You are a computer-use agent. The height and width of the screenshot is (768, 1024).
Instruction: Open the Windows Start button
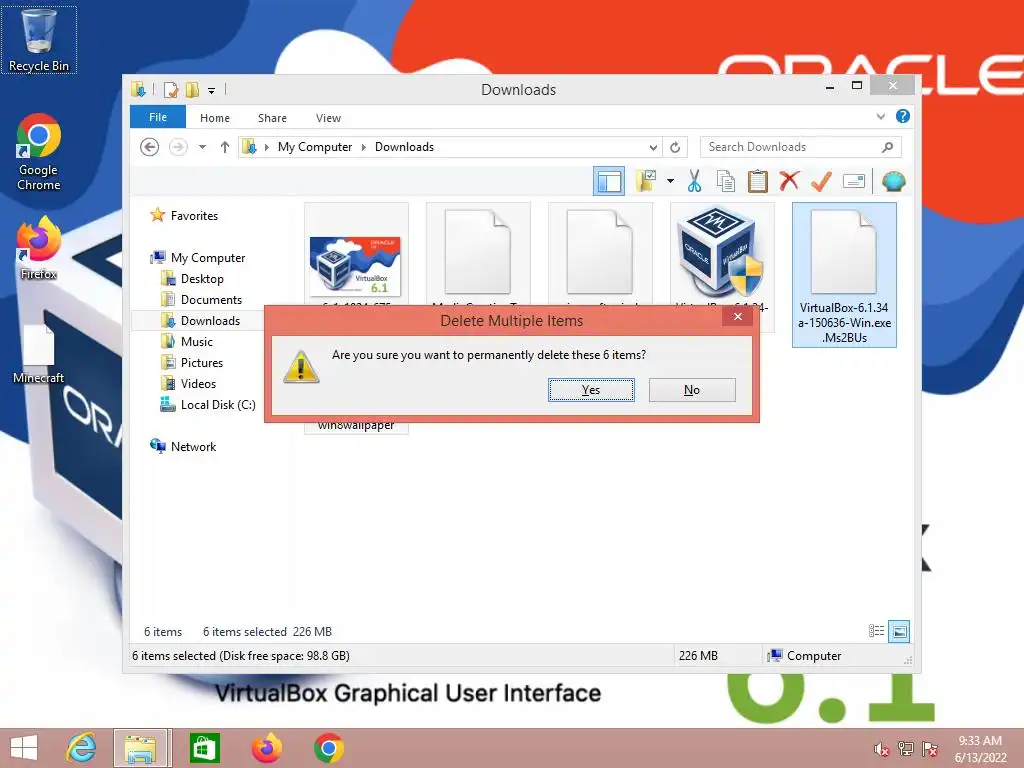[24, 748]
